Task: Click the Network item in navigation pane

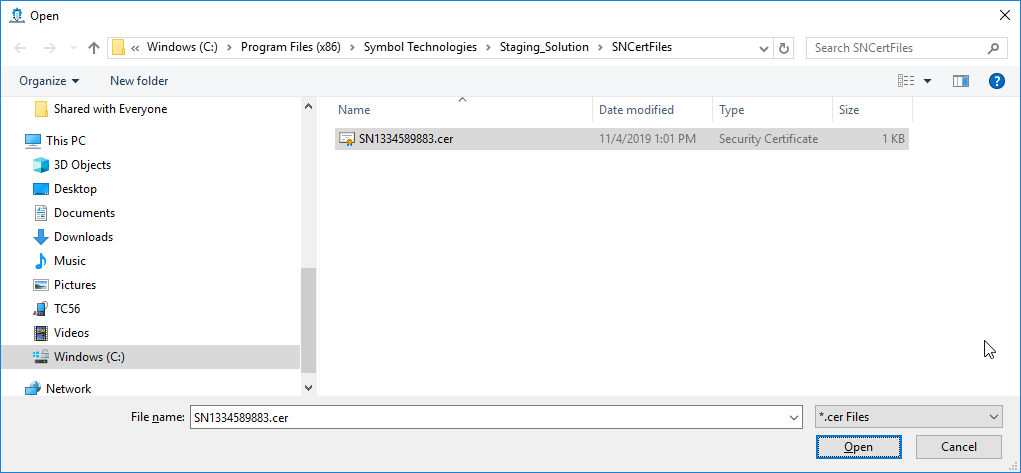Action: click(68, 389)
